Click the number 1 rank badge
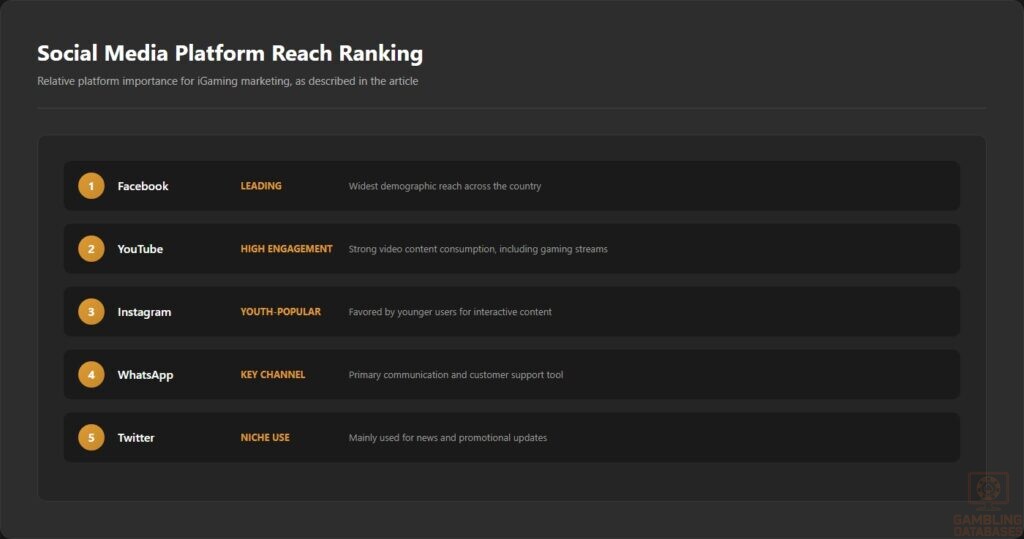The height and width of the screenshot is (539, 1024). pyautogui.click(x=91, y=186)
